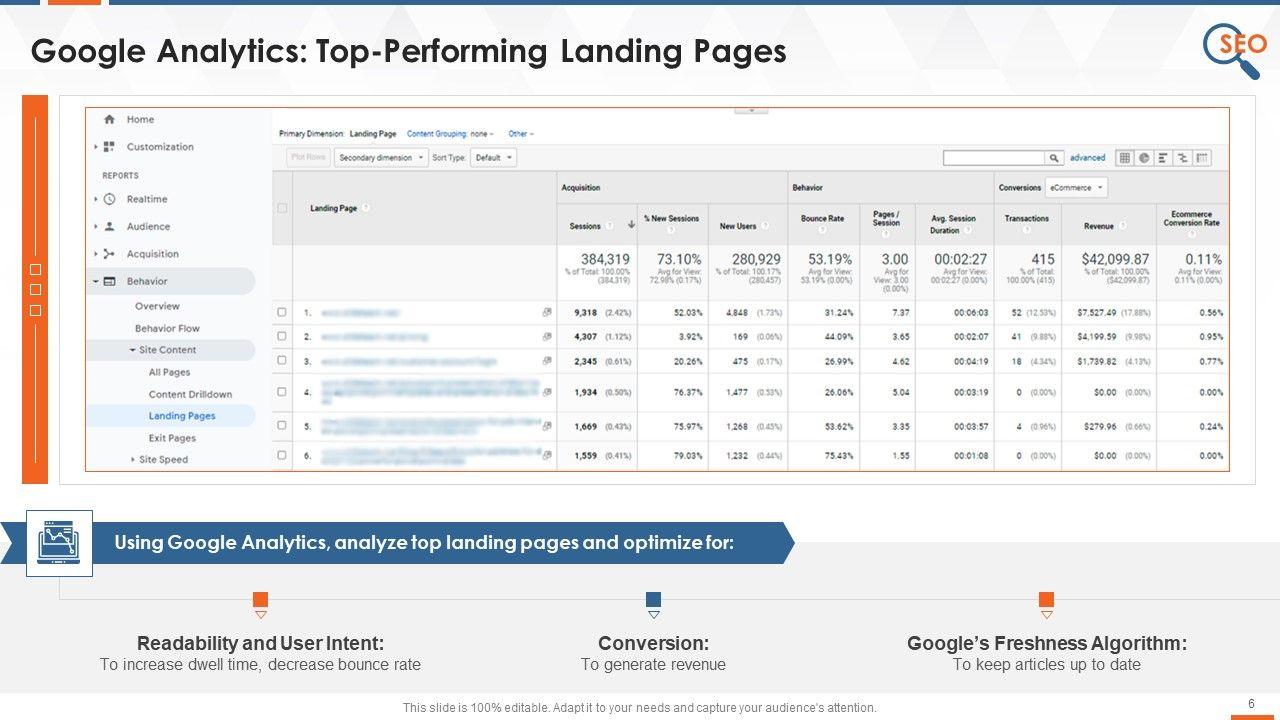Screen dimensions: 1280x720
Task: Collapse the Site Content tree section
Action: 132,350
